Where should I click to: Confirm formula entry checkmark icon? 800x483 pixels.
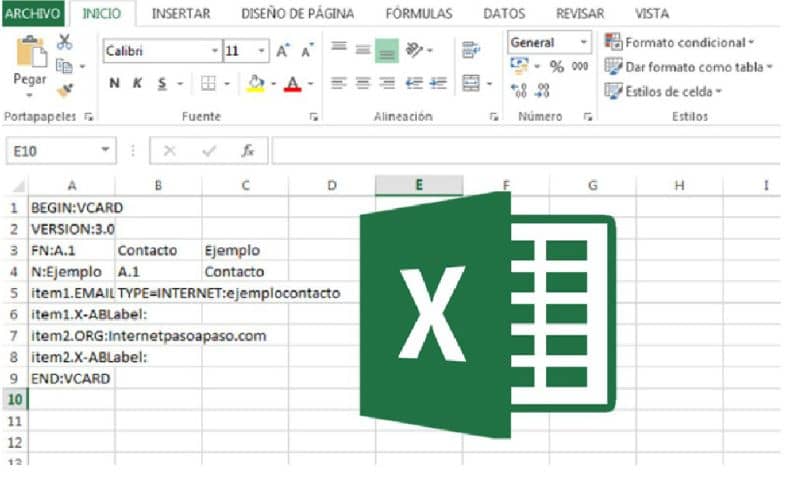coord(209,151)
